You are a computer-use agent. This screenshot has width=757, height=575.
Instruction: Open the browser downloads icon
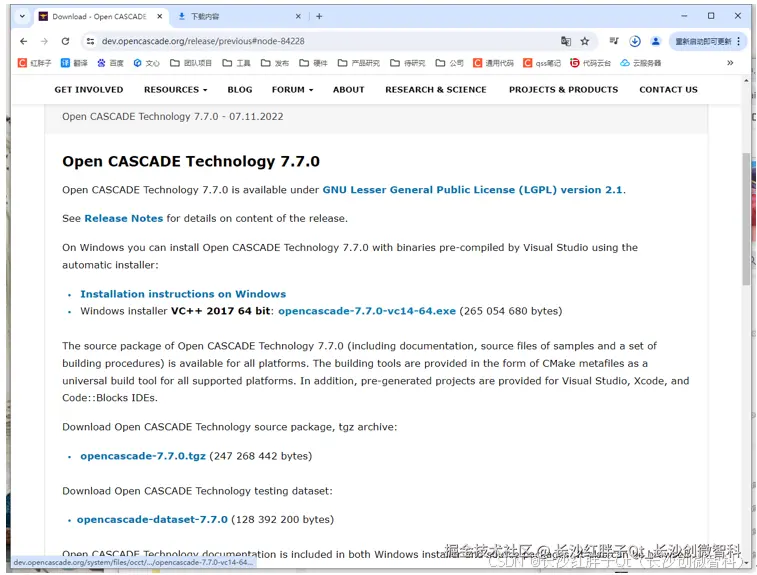635,41
